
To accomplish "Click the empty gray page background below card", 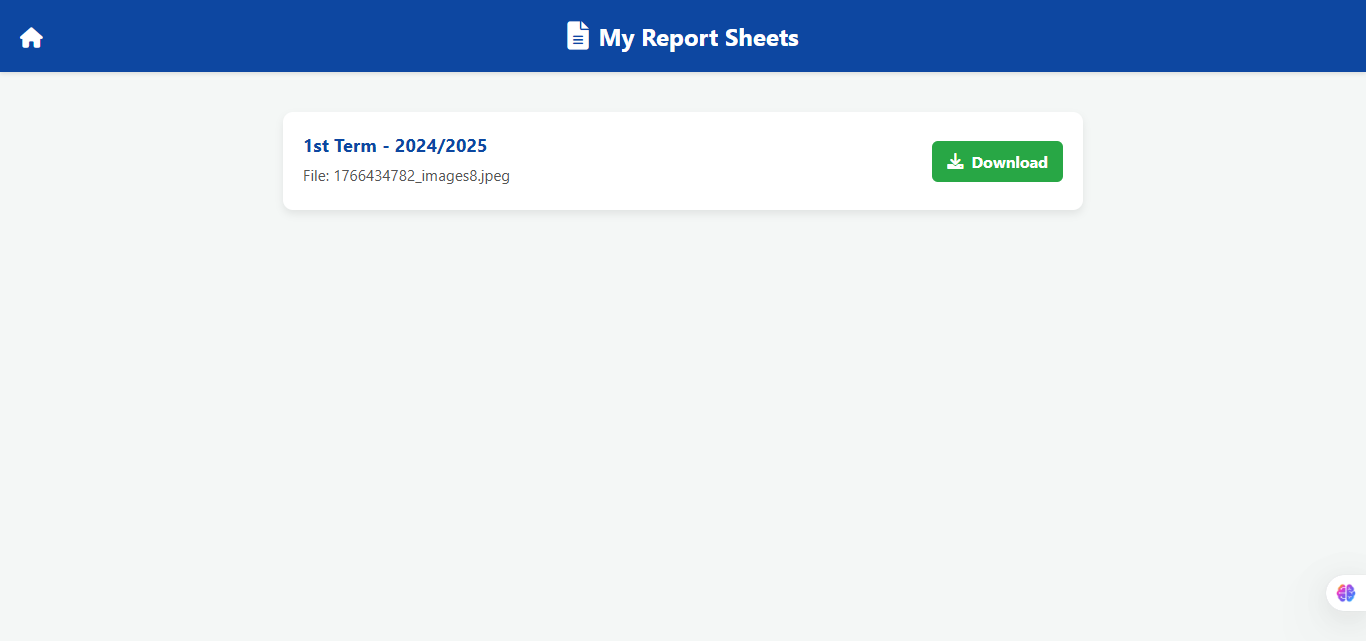I will 683,420.
